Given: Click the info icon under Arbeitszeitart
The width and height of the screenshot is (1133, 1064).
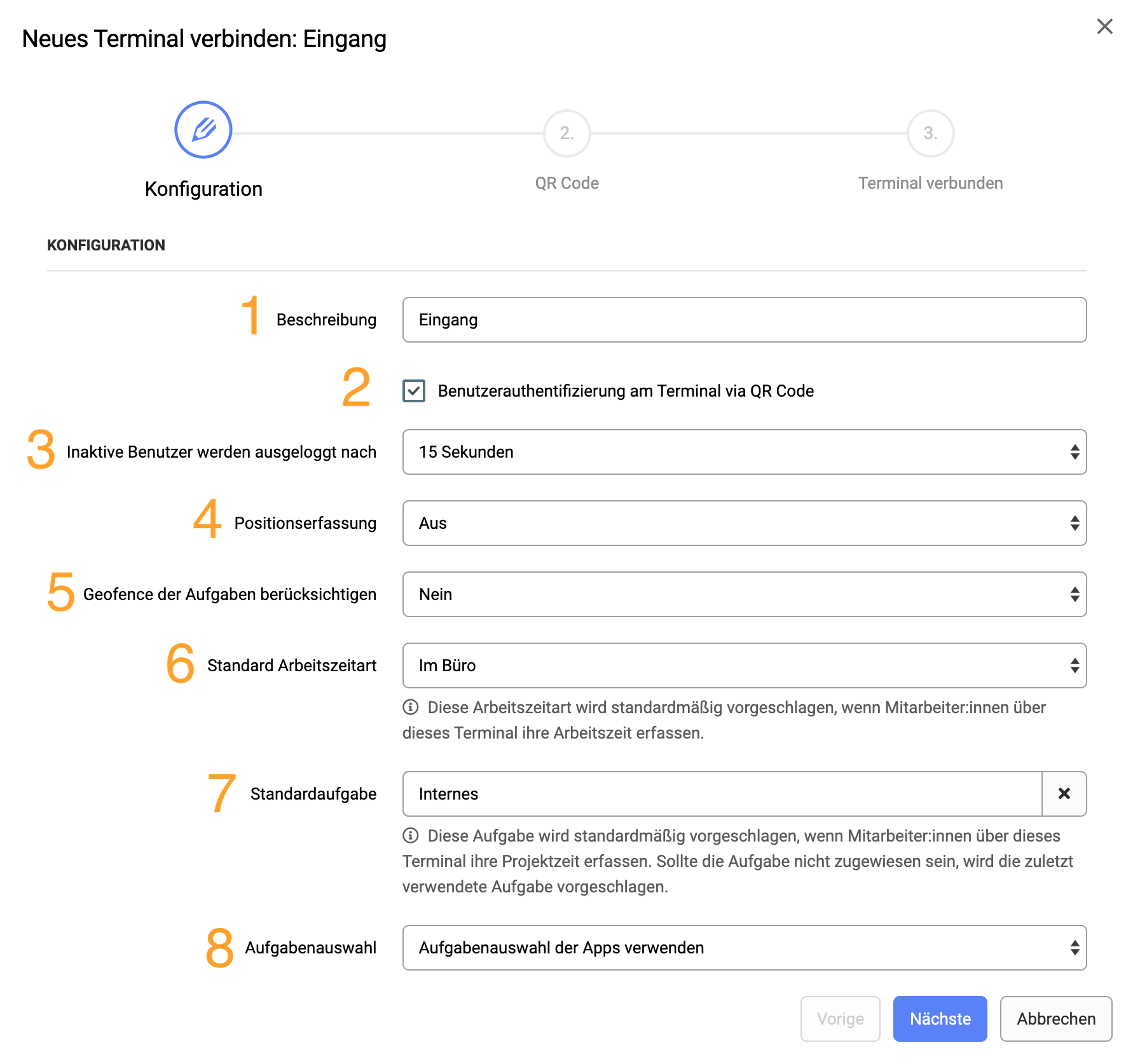Looking at the screenshot, I should (411, 707).
